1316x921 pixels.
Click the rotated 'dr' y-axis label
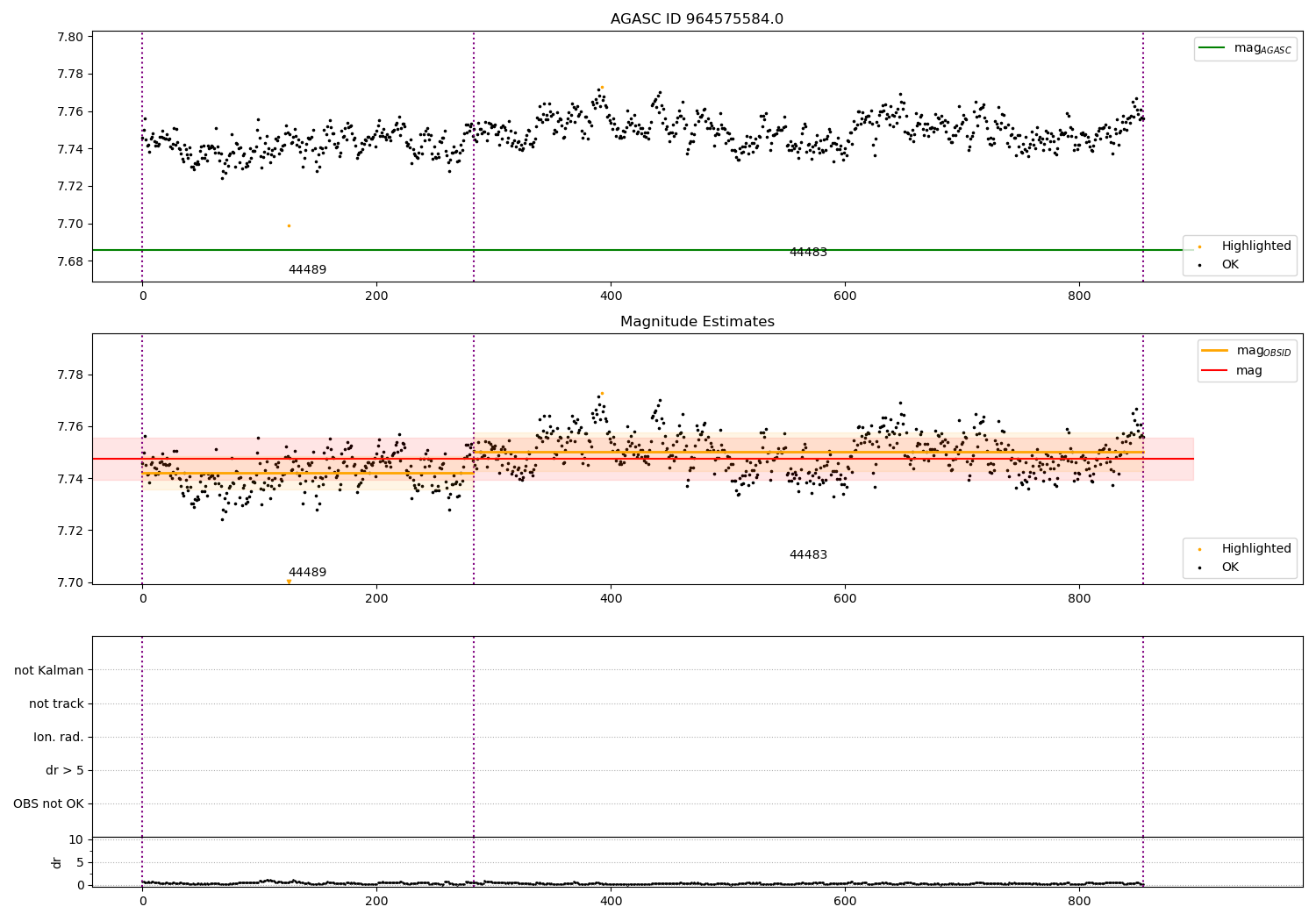(x=57, y=862)
